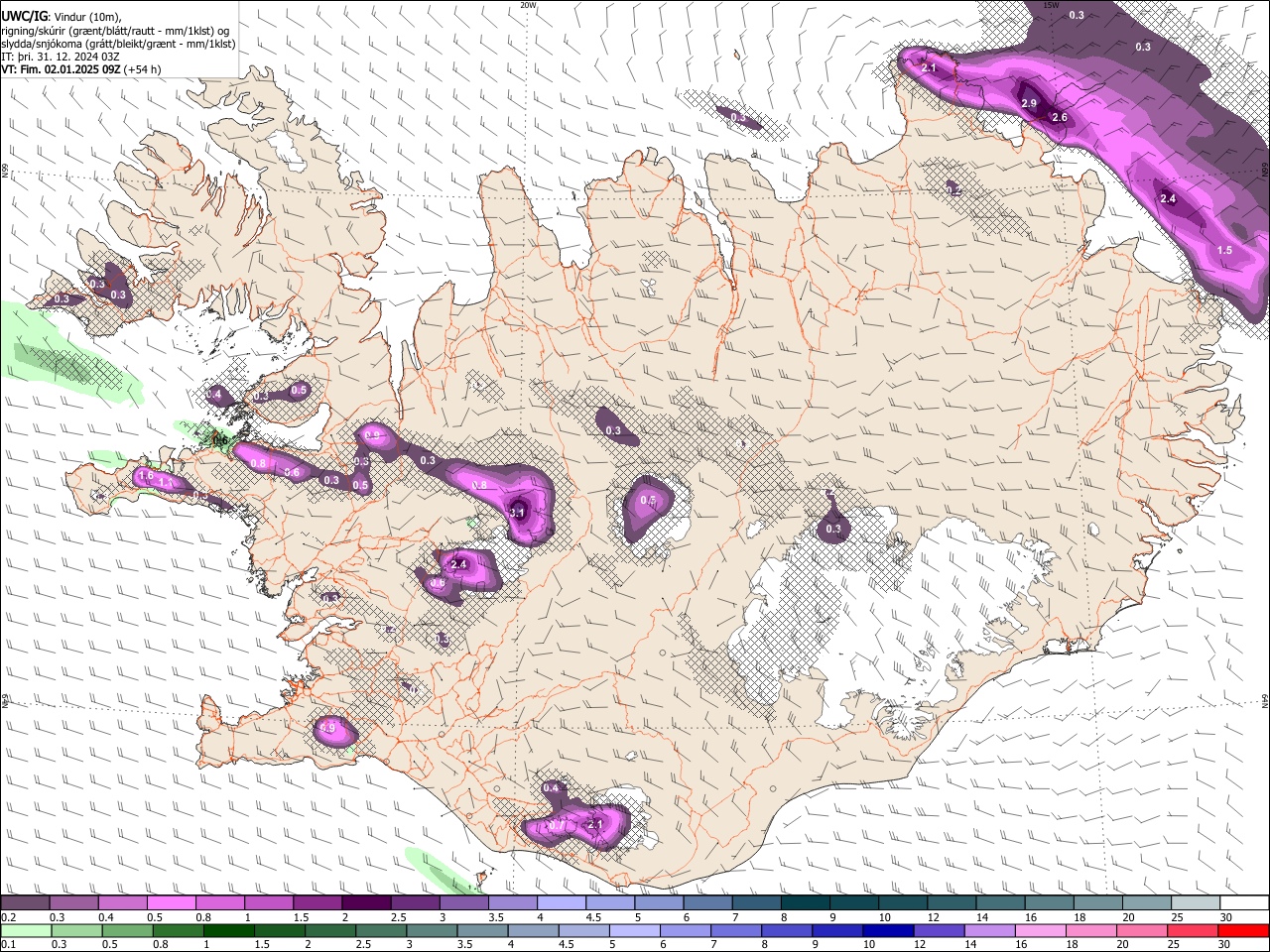The height and width of the screenshot is (952, 1270).
Task: Click the '2.6' precipitation value on the map
Action: coord(1059,118)
